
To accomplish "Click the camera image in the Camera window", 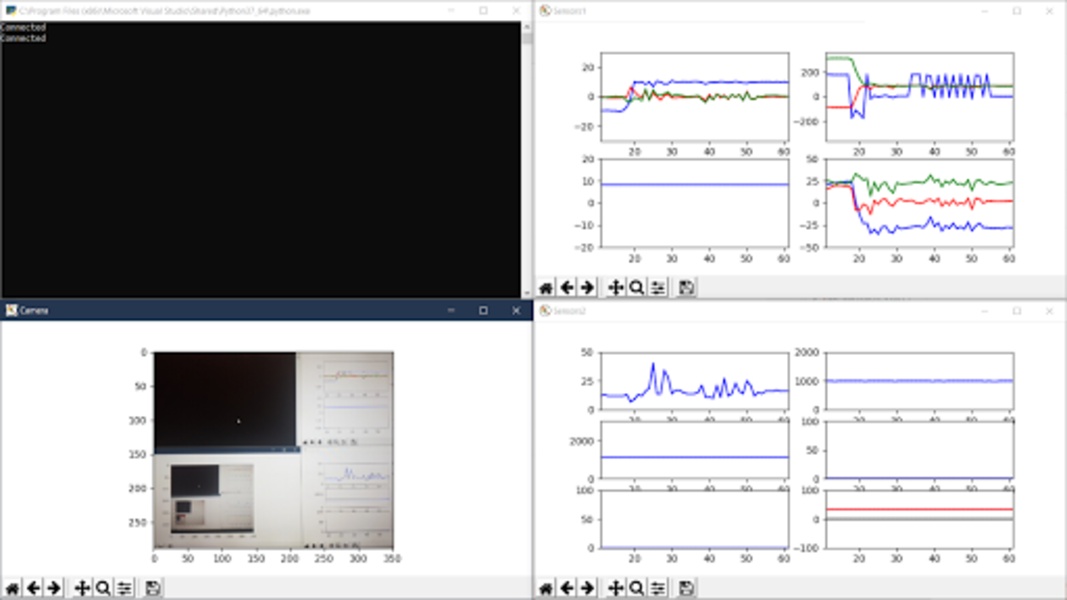I will [x=274, y=450].
